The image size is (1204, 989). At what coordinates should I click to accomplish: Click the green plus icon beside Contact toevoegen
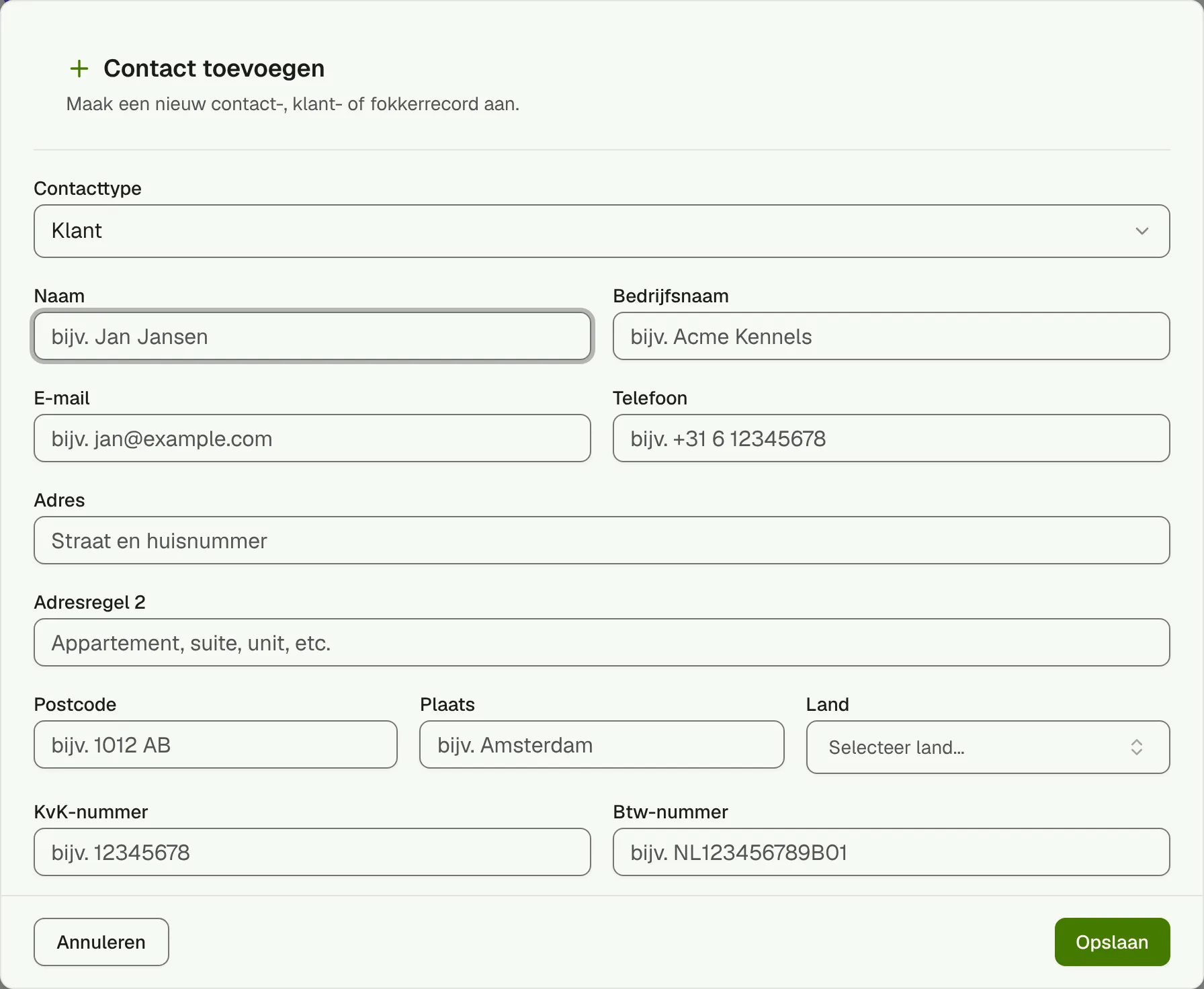pos(79,69)
